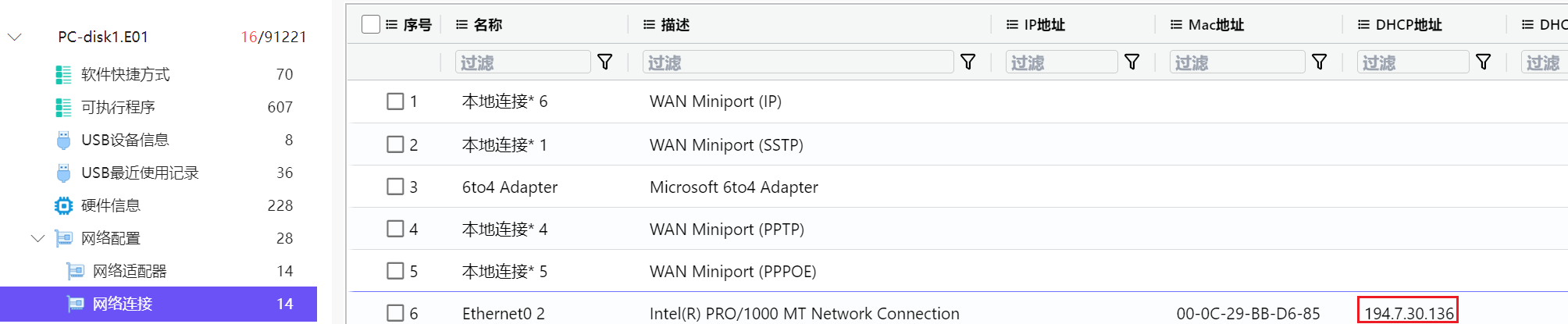
Task: Click the 描述 filter input field
Action: pyautogui.click(x=798, y=62)
